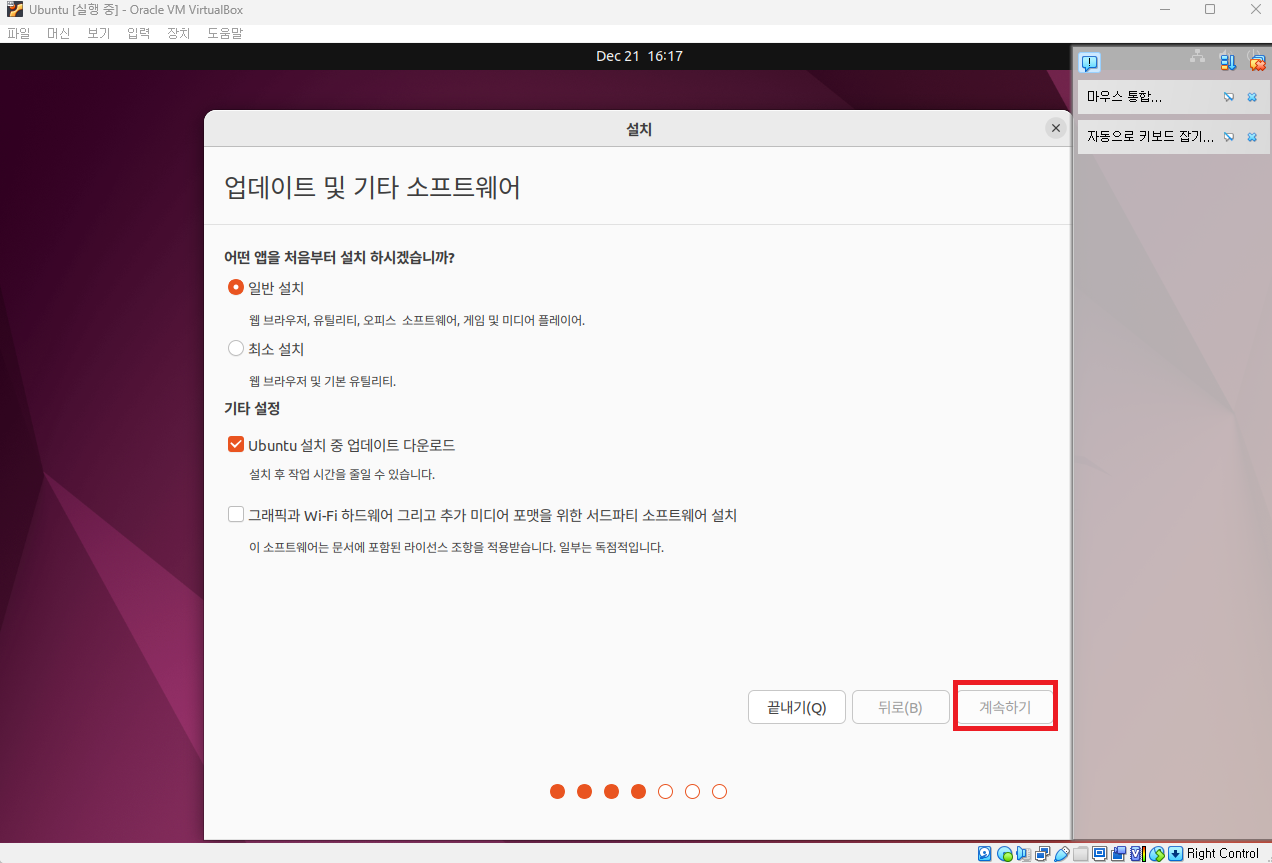
Task: Click the VirtualBox title bar app icon
Action: (x=14, y=9)
